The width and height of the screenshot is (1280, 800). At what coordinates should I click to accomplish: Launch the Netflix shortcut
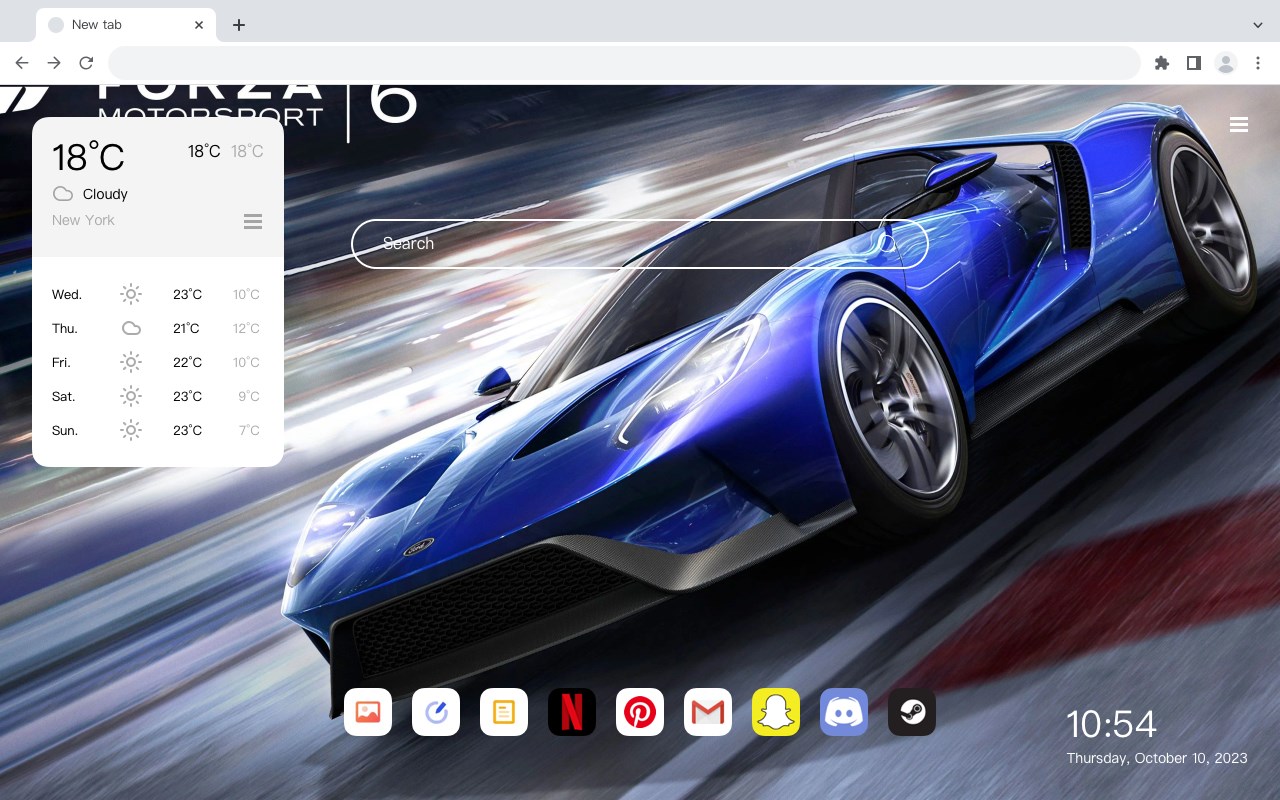click(x=572, y=712)
